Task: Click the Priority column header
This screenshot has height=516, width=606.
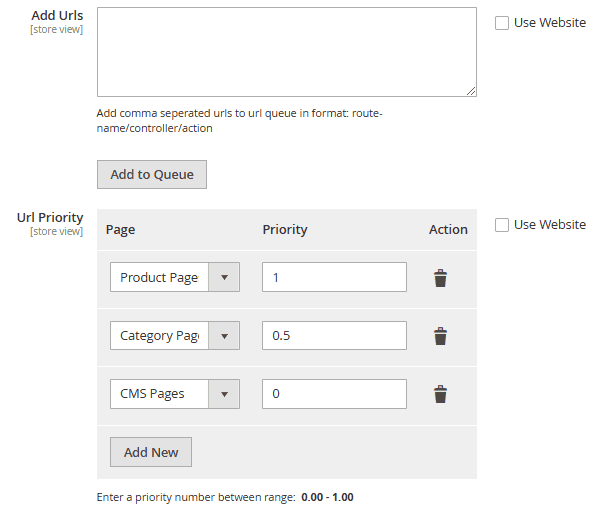Action: (285, 229)
